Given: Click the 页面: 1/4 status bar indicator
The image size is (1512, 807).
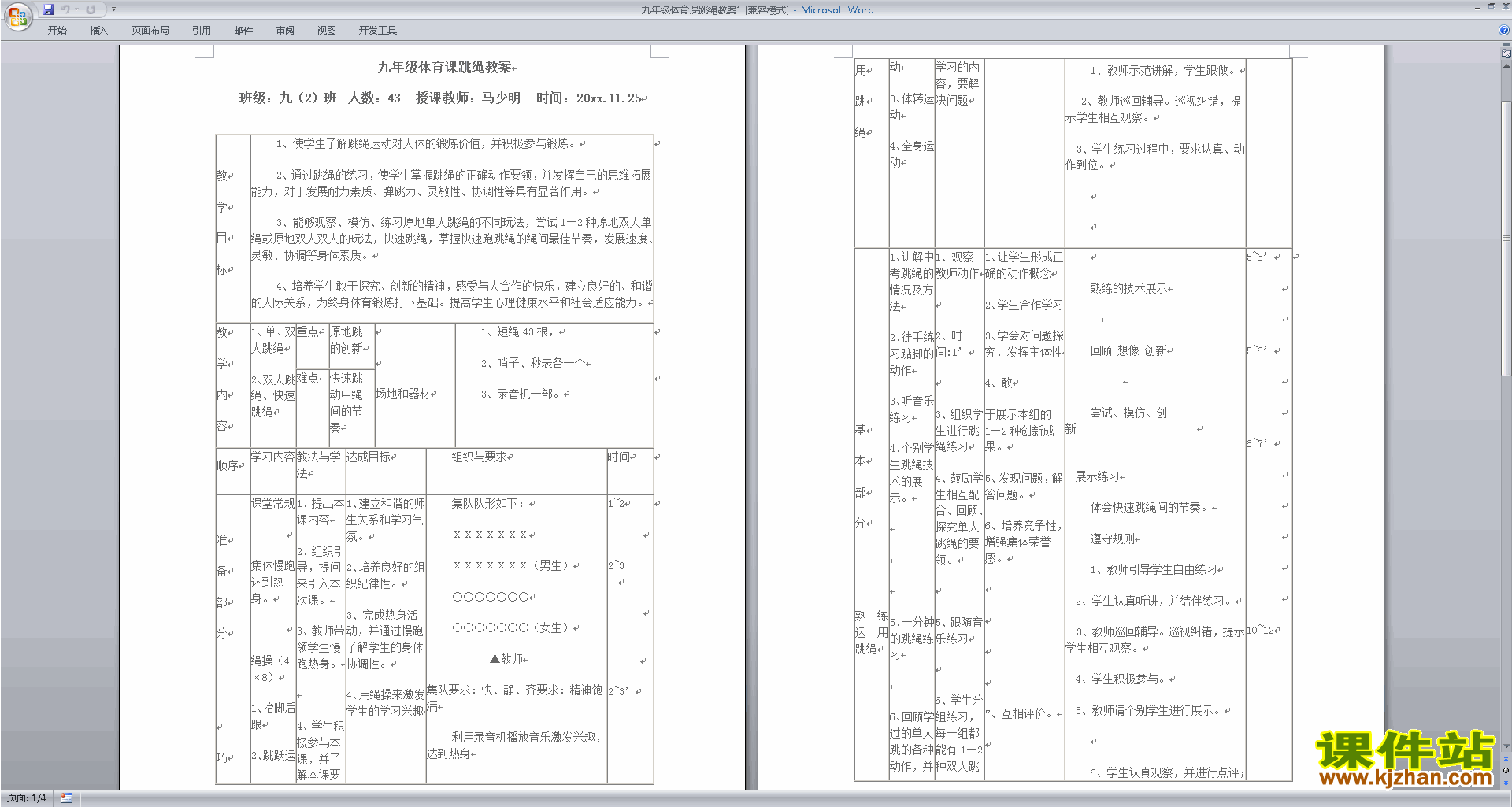Looking at the screenshot, I should point(27,798).
